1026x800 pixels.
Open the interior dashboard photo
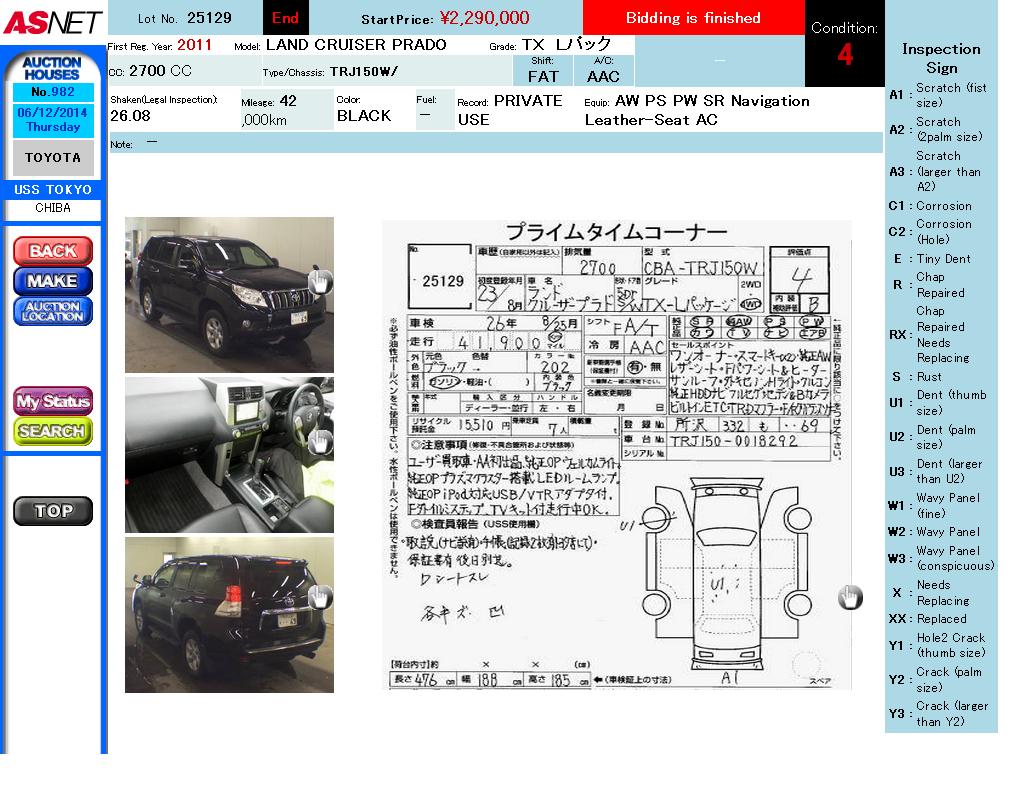click(x=228, y=454)
